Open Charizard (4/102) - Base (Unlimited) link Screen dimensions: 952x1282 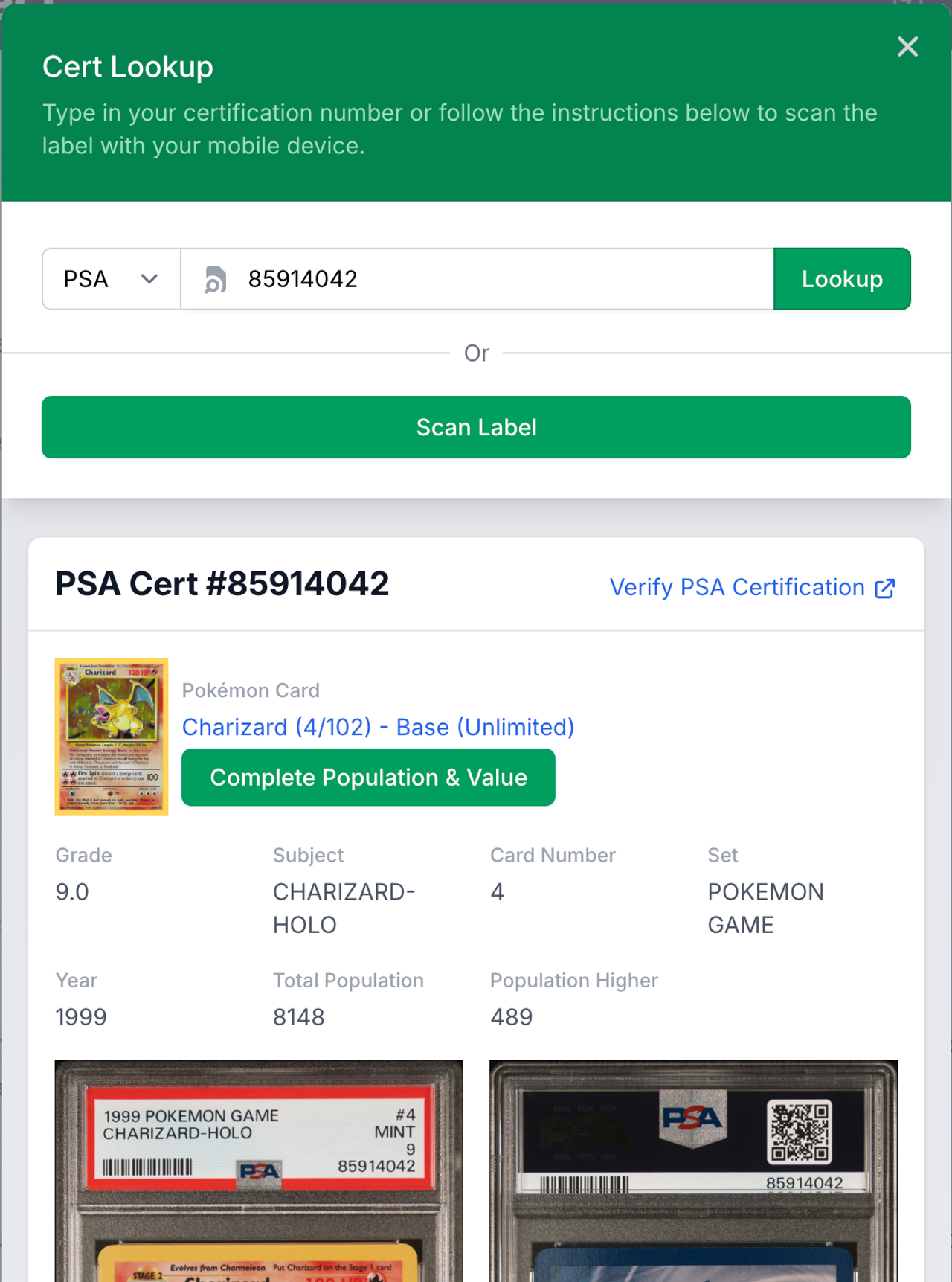pyautogui.click(x=378, y=727)
